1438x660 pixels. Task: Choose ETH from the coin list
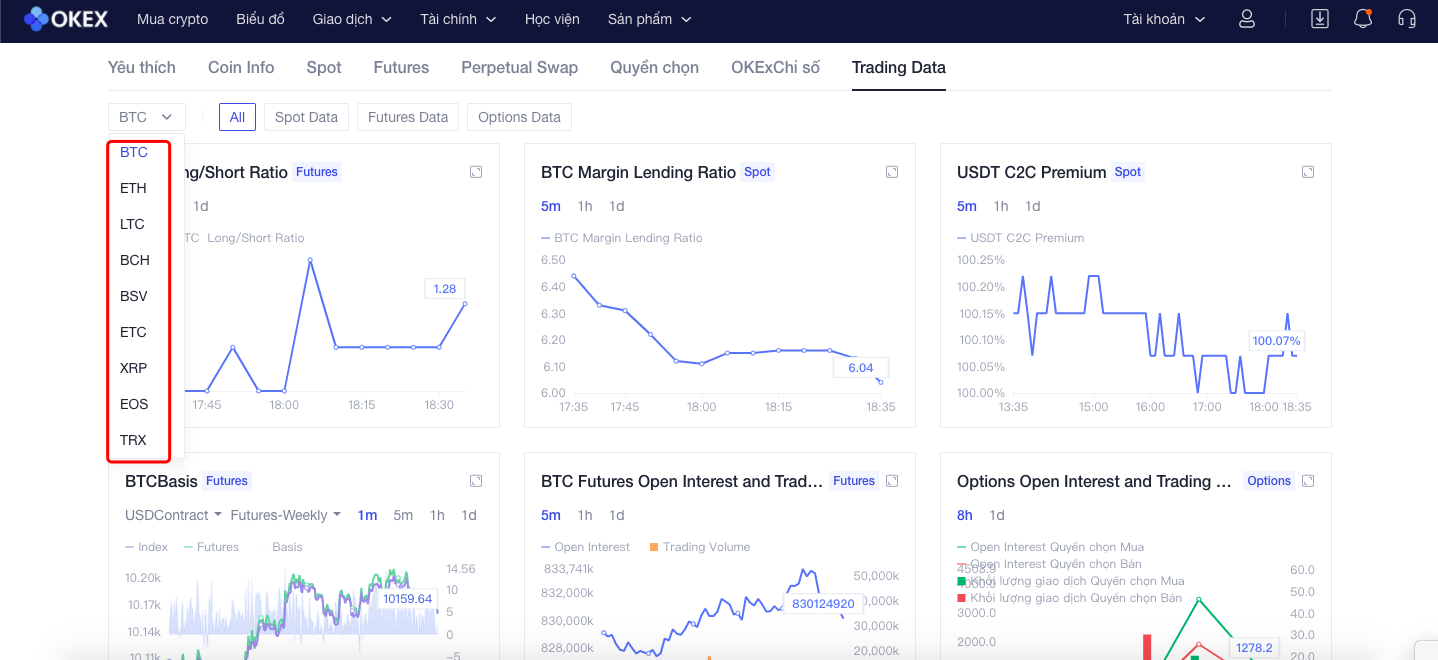pyautogui.click(x=133, y=188)
